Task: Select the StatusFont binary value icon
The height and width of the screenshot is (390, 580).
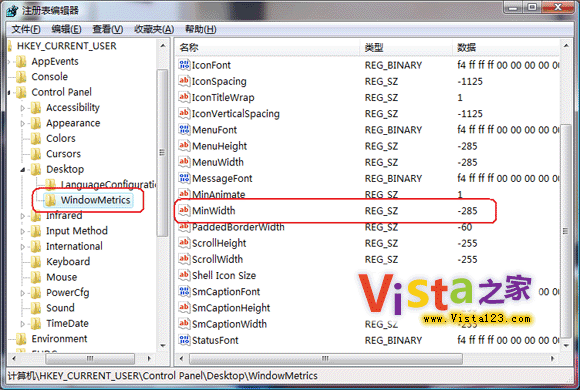Action: [184, 340]
